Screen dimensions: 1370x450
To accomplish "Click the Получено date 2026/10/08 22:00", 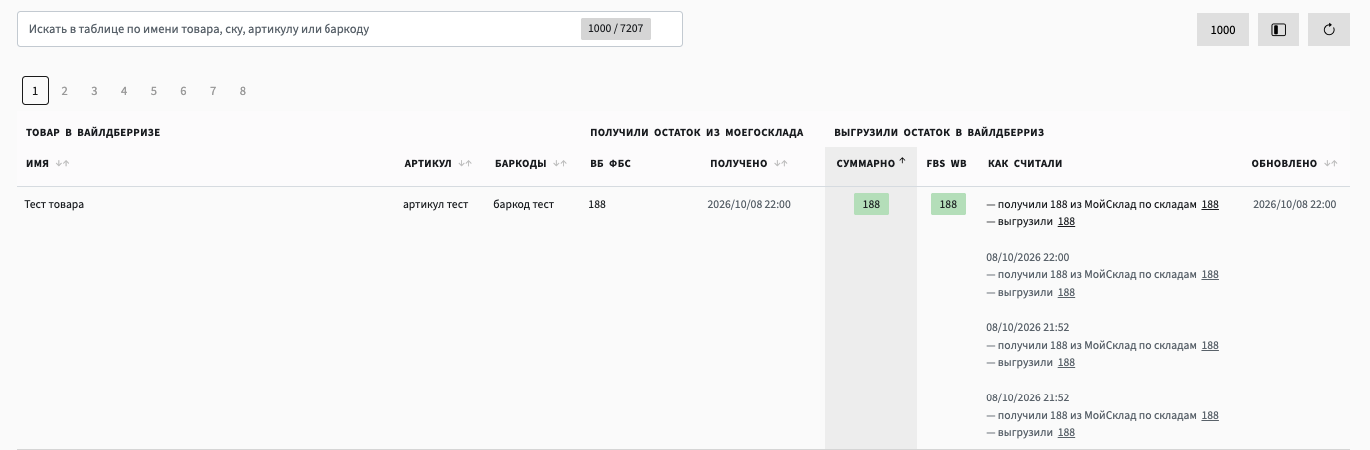I will coord(749,204).
